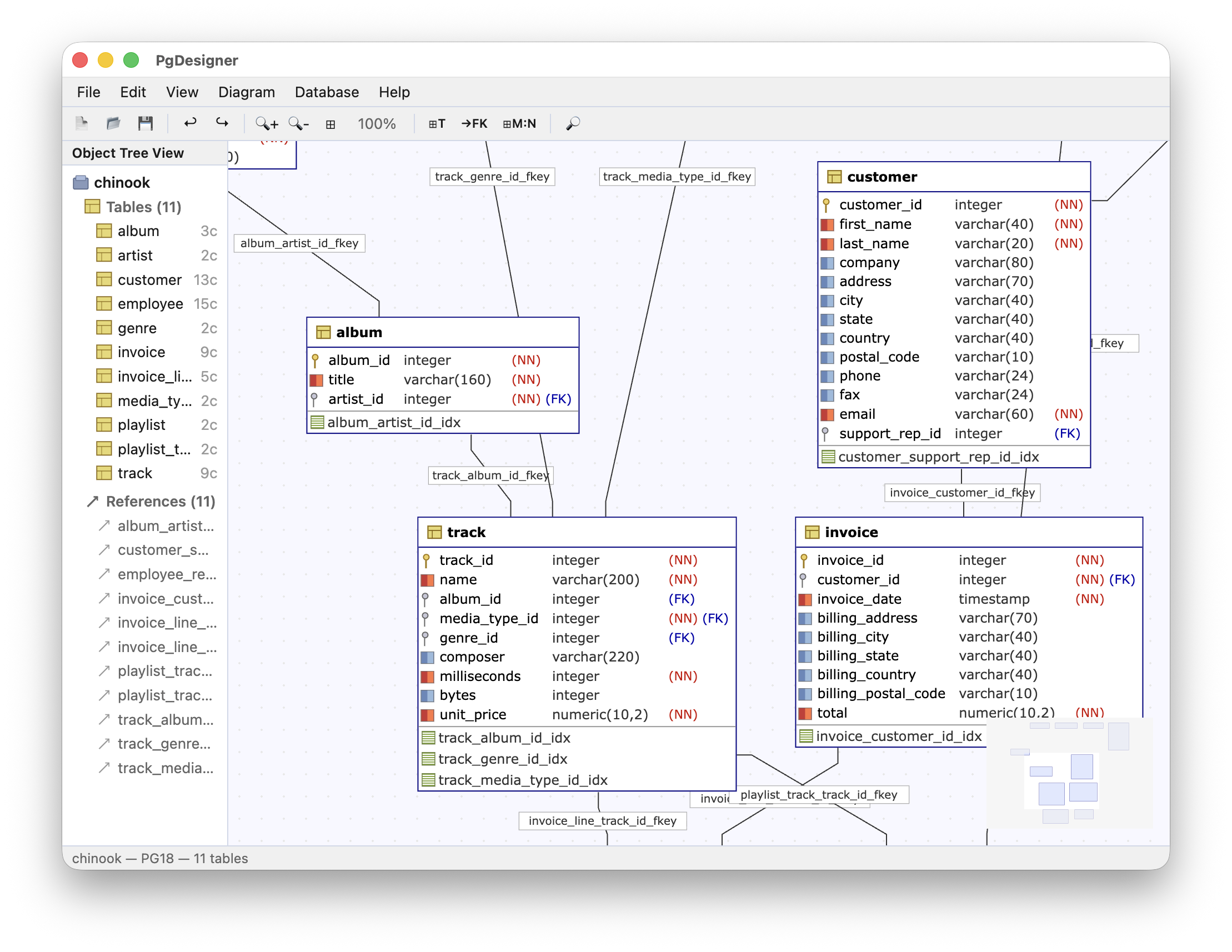Open the Diagram menu
The width and height of the screenshot is (1232, 952).
[x=247, y=92]
